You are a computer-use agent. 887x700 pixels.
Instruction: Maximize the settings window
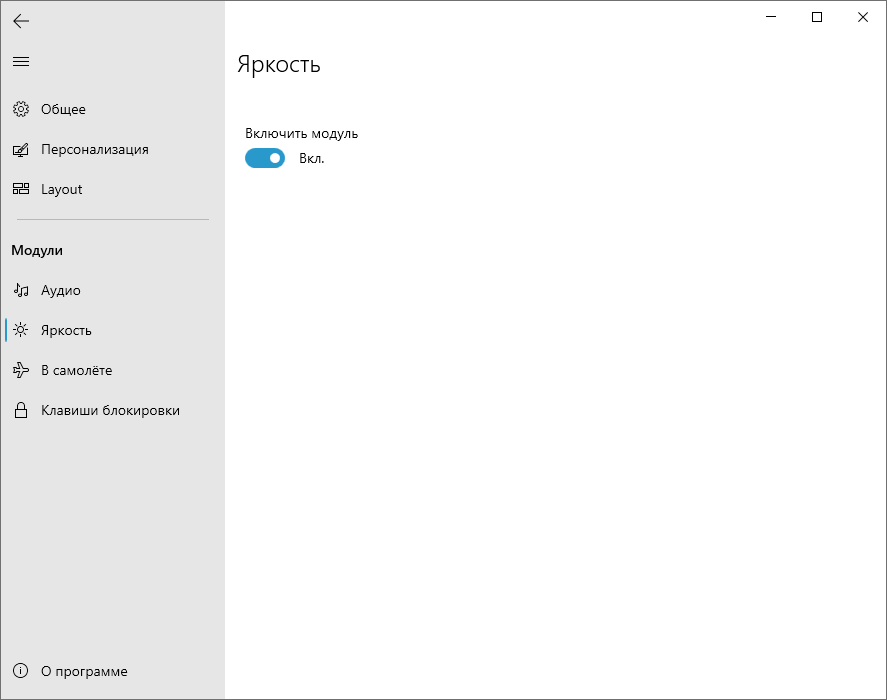817,18
